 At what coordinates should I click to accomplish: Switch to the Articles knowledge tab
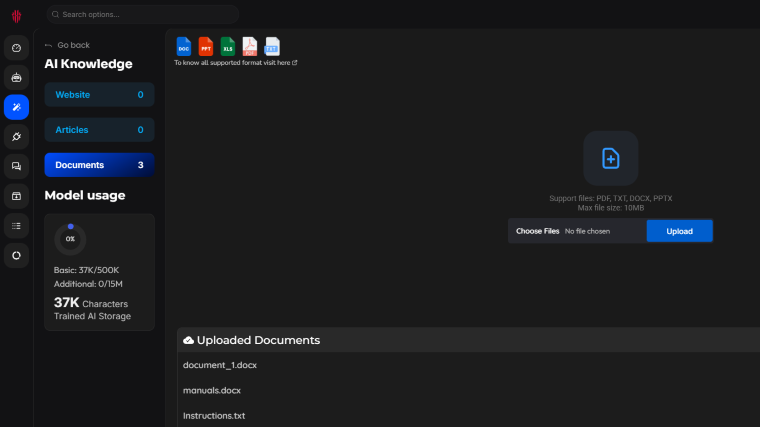[99, 130]
